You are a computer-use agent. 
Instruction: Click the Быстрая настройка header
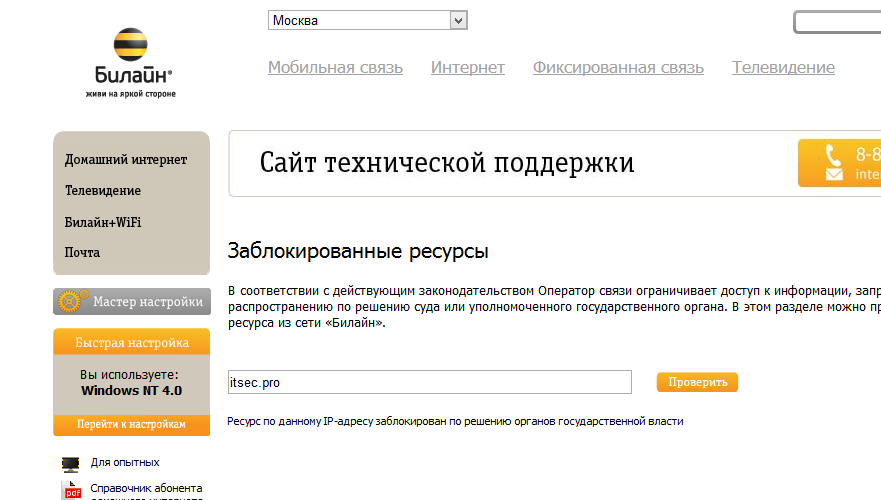131,342
